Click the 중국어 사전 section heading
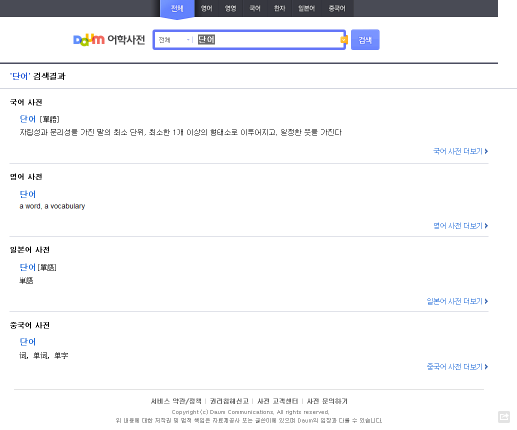517x430 pixels. pos(30,325)
